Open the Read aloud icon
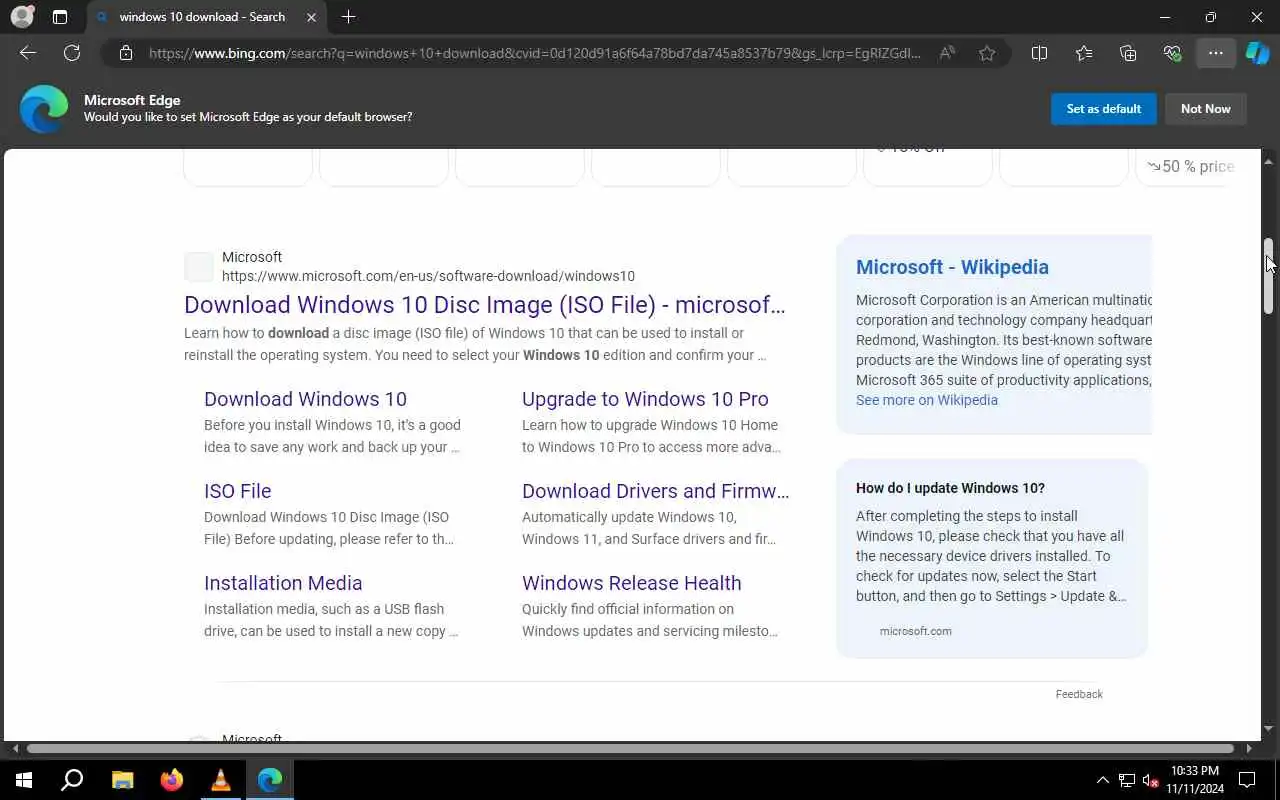The height and width of the screenshot is (800, 1280). click(947, 53)
